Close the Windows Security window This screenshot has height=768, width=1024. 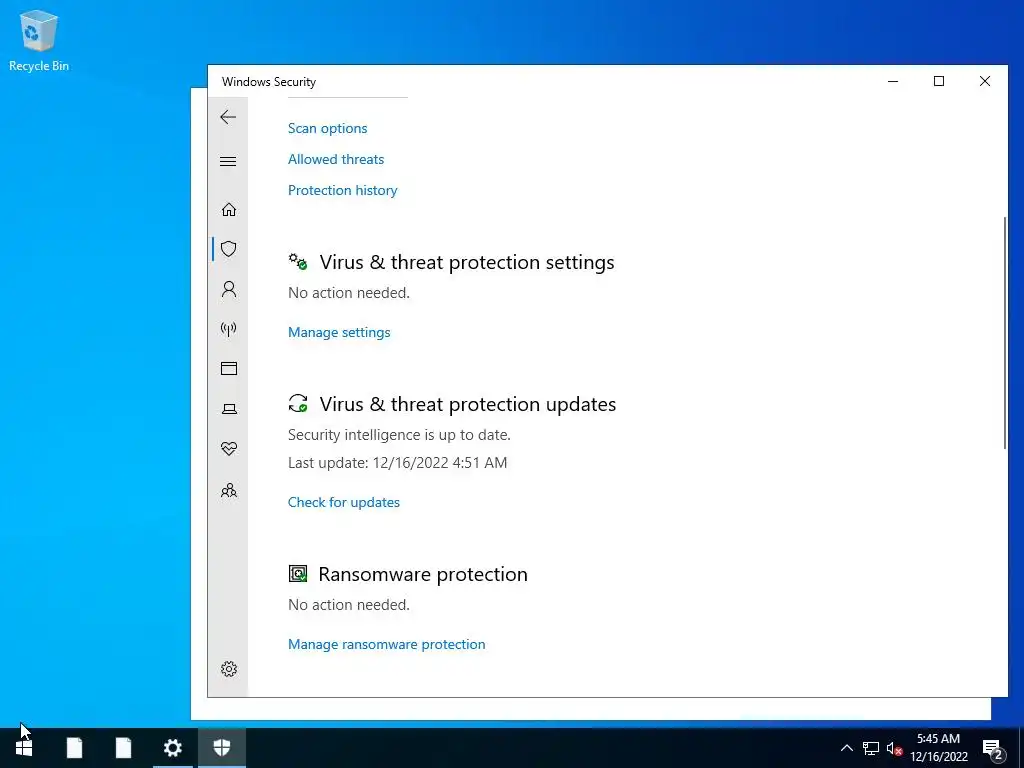click(x=985, y=81)
